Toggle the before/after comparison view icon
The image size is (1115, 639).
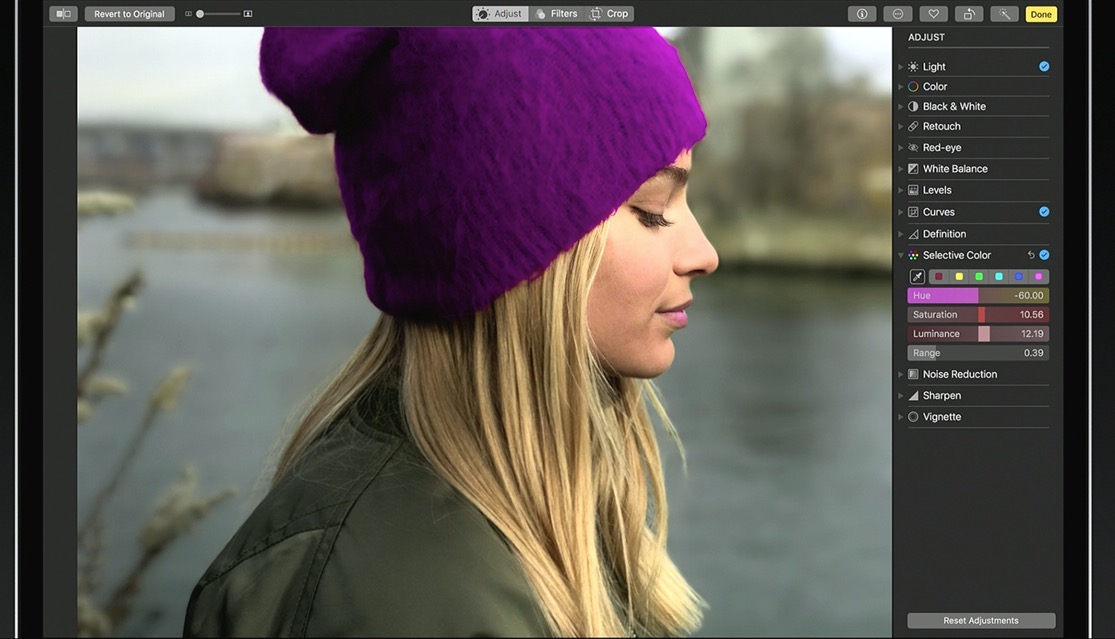pyautogui.click(x=63, y=14)
